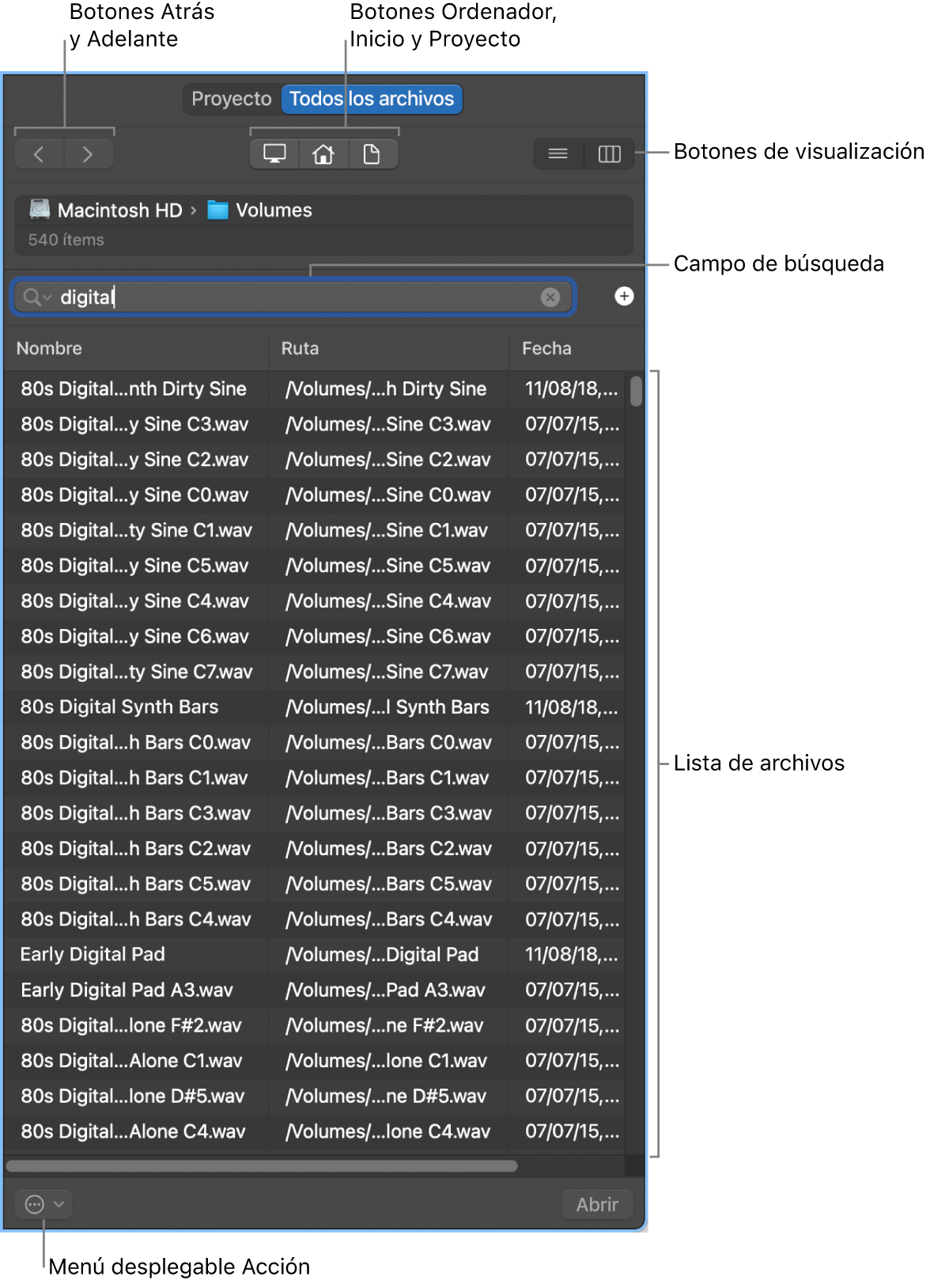Add a search filter with plus button
The width and height of the screenshot is (930, 1288).
pyautogui.click(x=624, y=296)
